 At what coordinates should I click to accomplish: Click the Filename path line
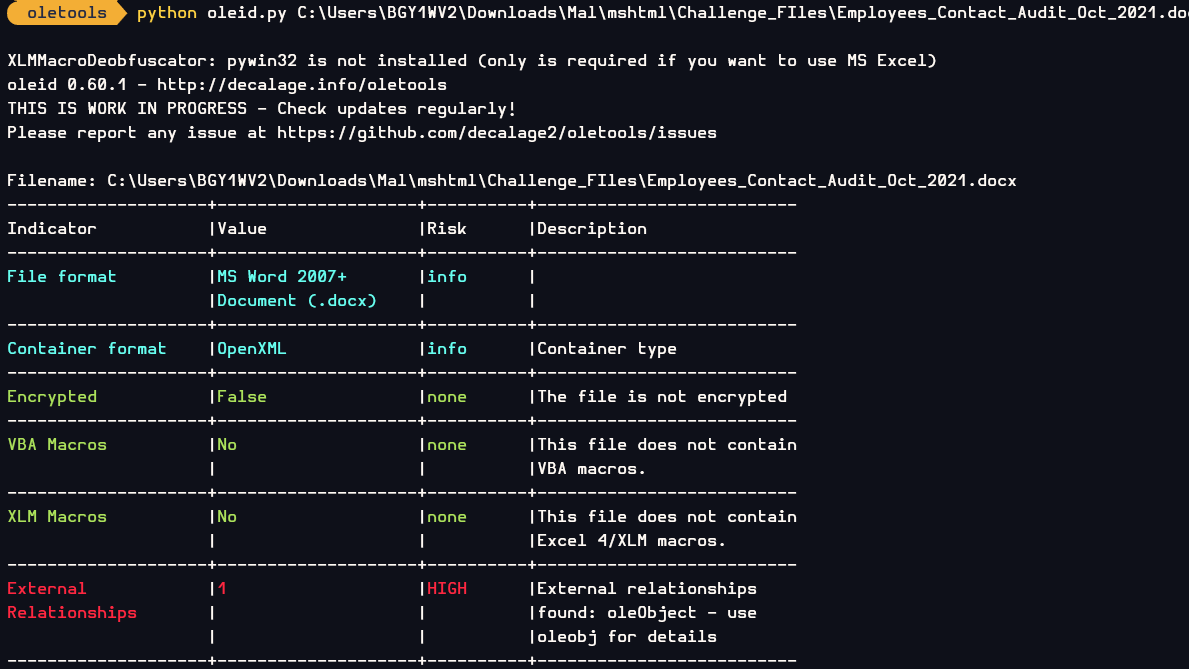pyautogui.click(x=512, y=181)
